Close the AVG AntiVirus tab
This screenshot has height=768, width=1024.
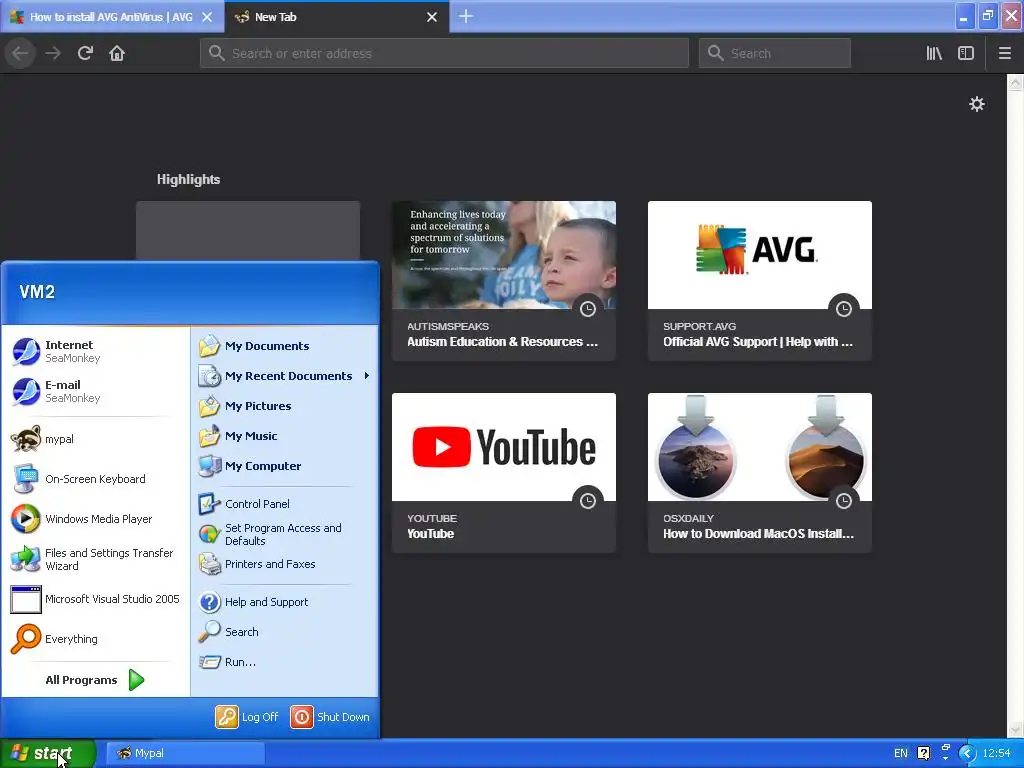click(207, 17)
